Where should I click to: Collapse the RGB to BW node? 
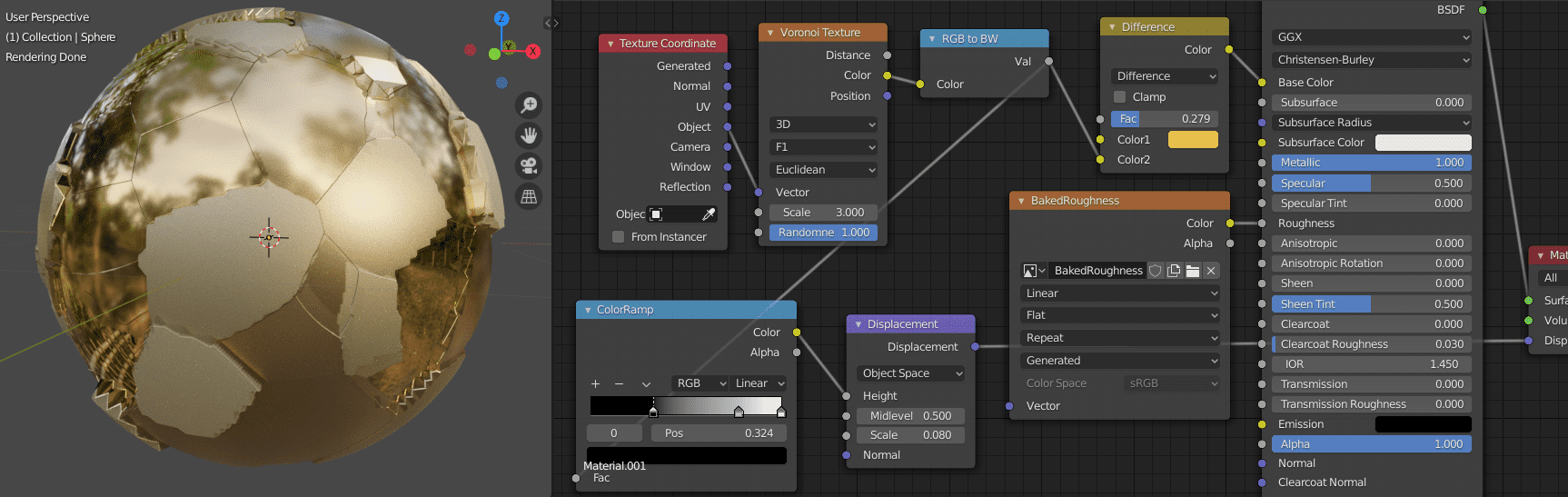click(932, 39)
